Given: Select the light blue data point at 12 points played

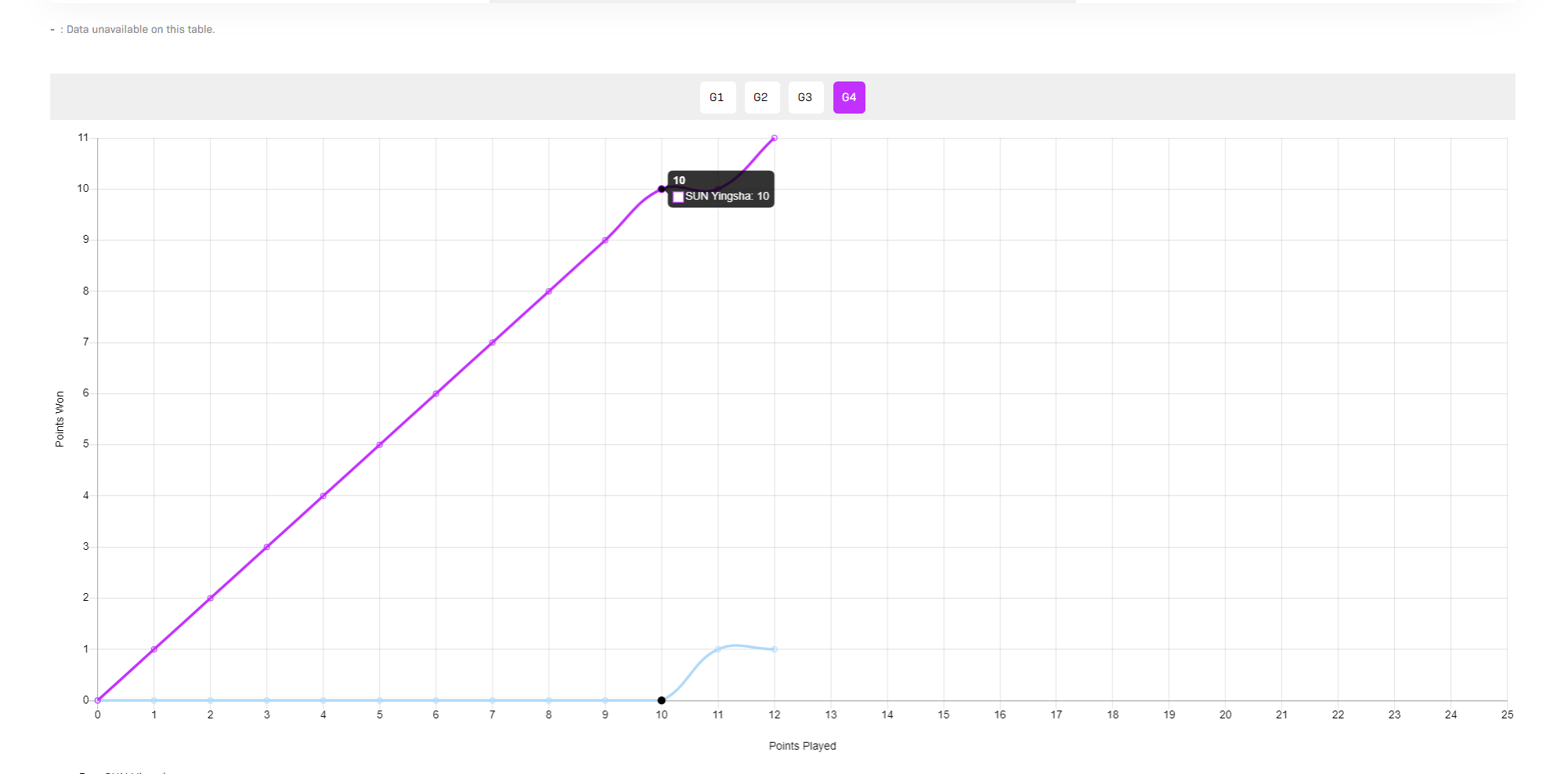Looking at the screenshot, I should [x=774, y=649].
